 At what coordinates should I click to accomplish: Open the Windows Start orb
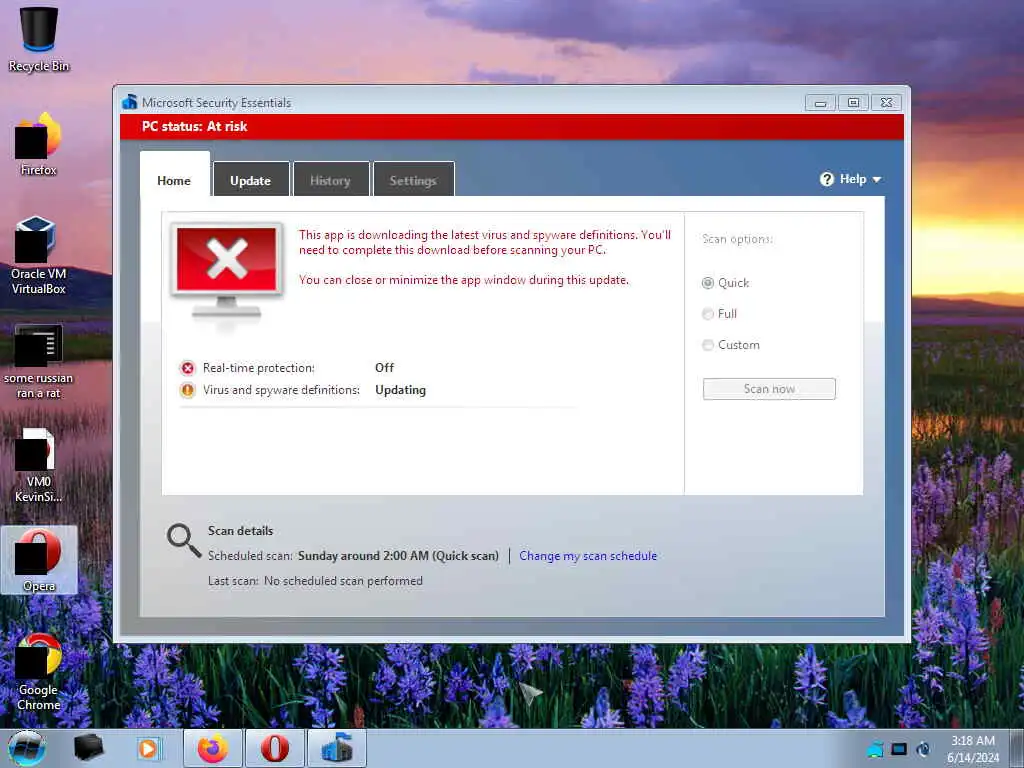(27, 748)
